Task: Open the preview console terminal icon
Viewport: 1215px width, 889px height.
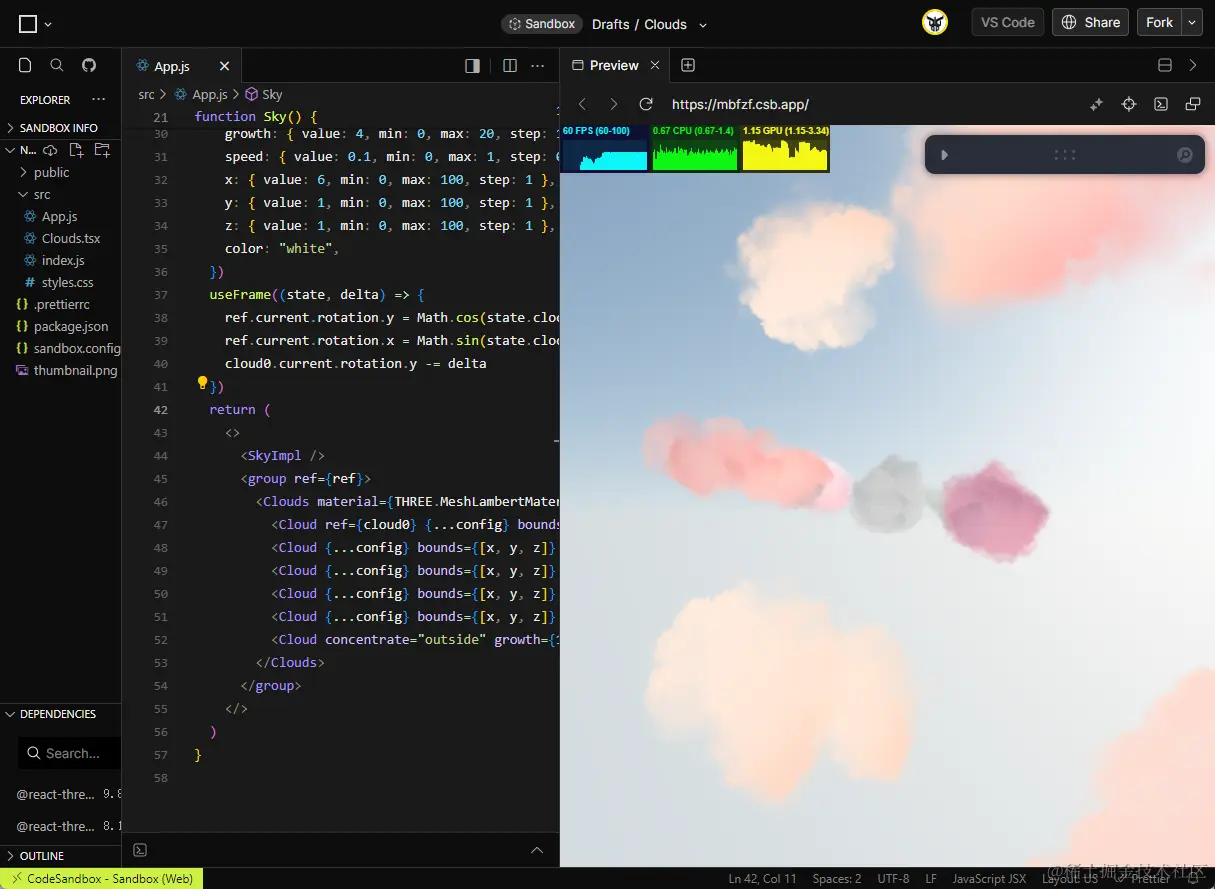Action: [1161, 104]
